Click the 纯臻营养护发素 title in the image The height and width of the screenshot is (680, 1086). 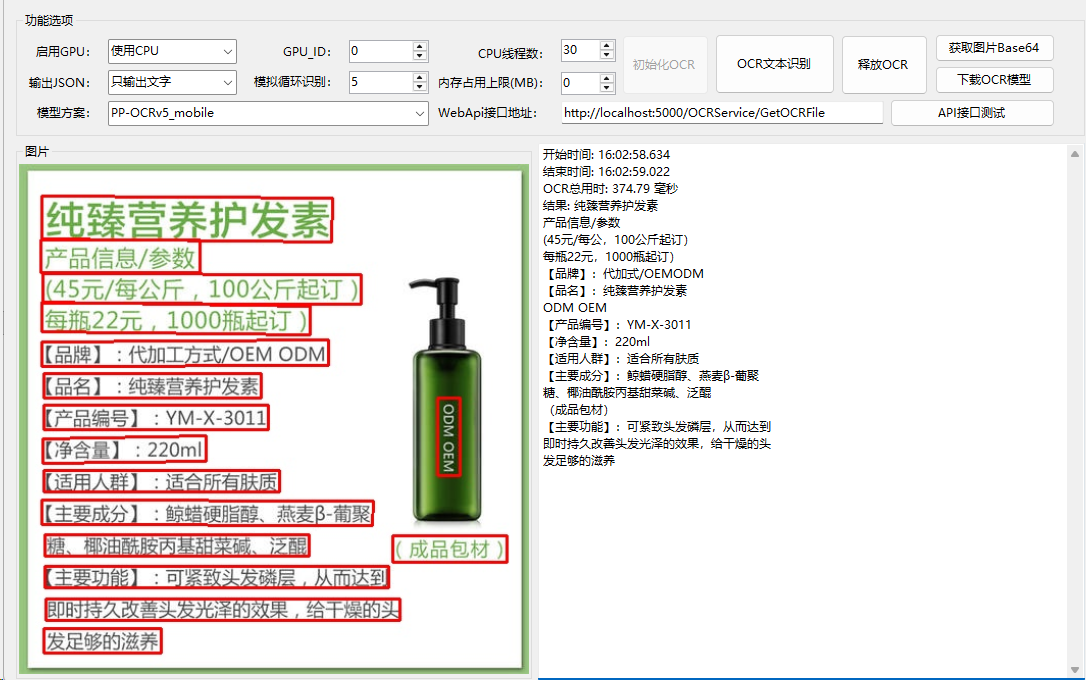coord(187,220)
